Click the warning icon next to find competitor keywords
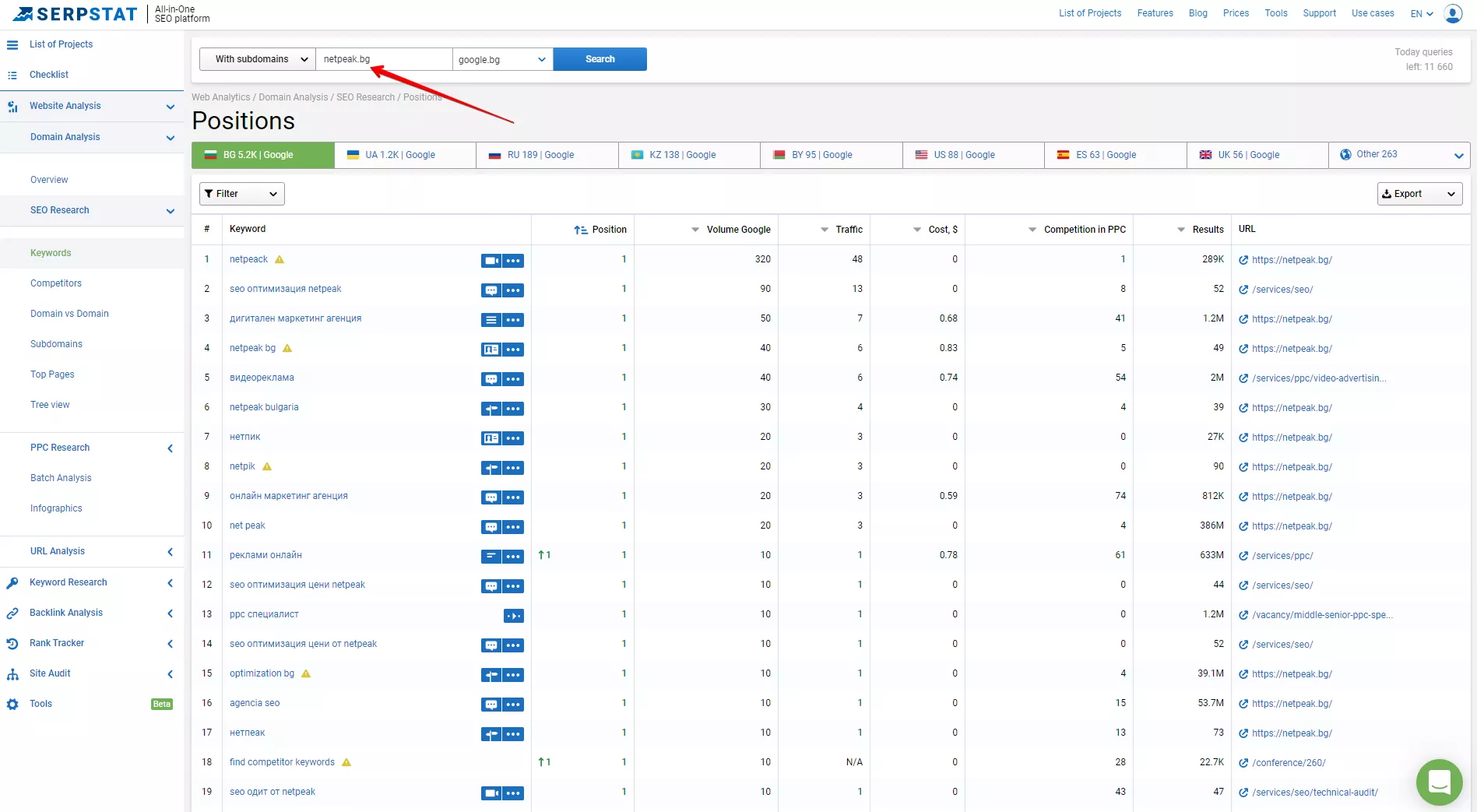1477x812 pixels. [x=346, y=762]
